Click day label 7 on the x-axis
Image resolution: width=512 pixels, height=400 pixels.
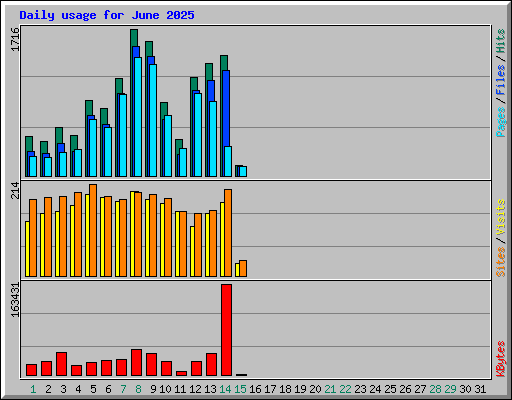coord(123,389)
